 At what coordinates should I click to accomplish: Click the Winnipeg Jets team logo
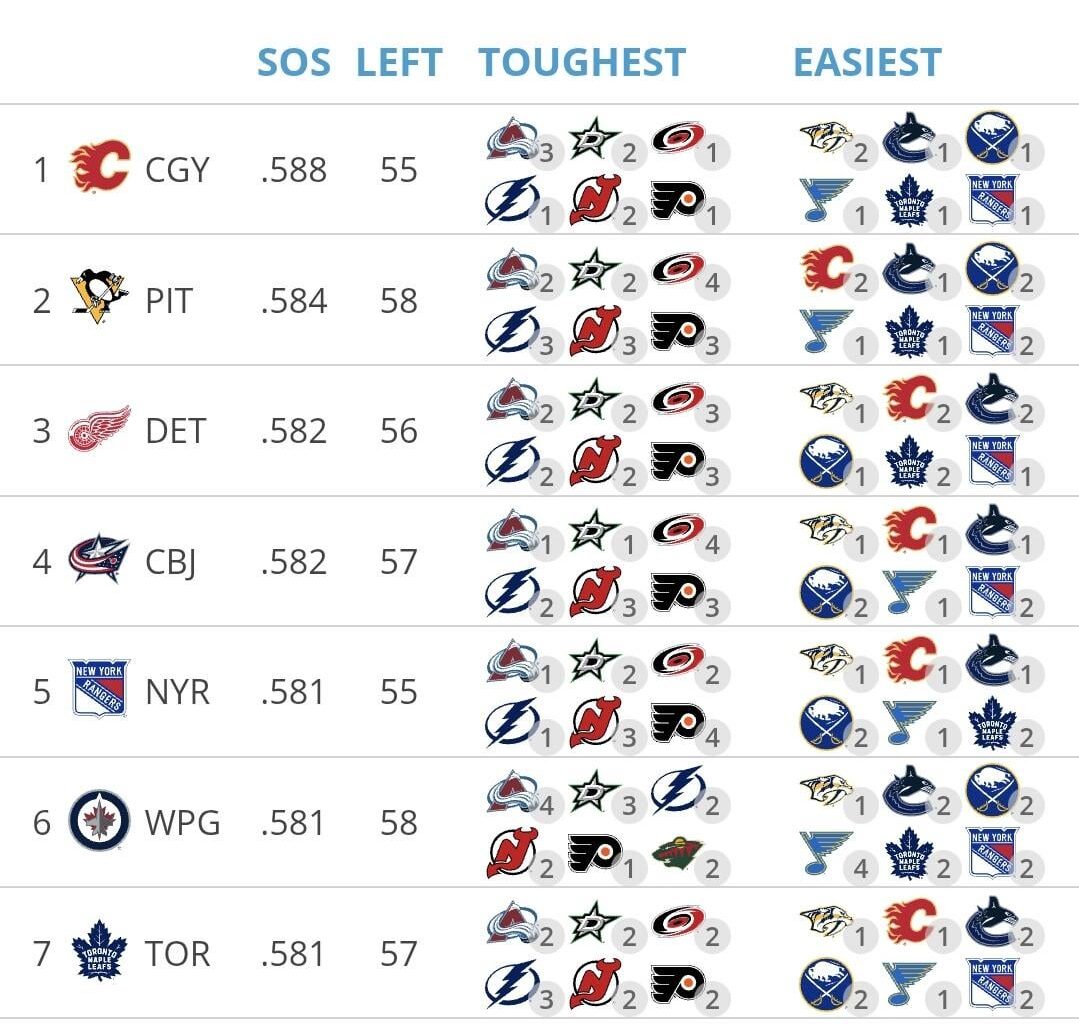(100, 822)
